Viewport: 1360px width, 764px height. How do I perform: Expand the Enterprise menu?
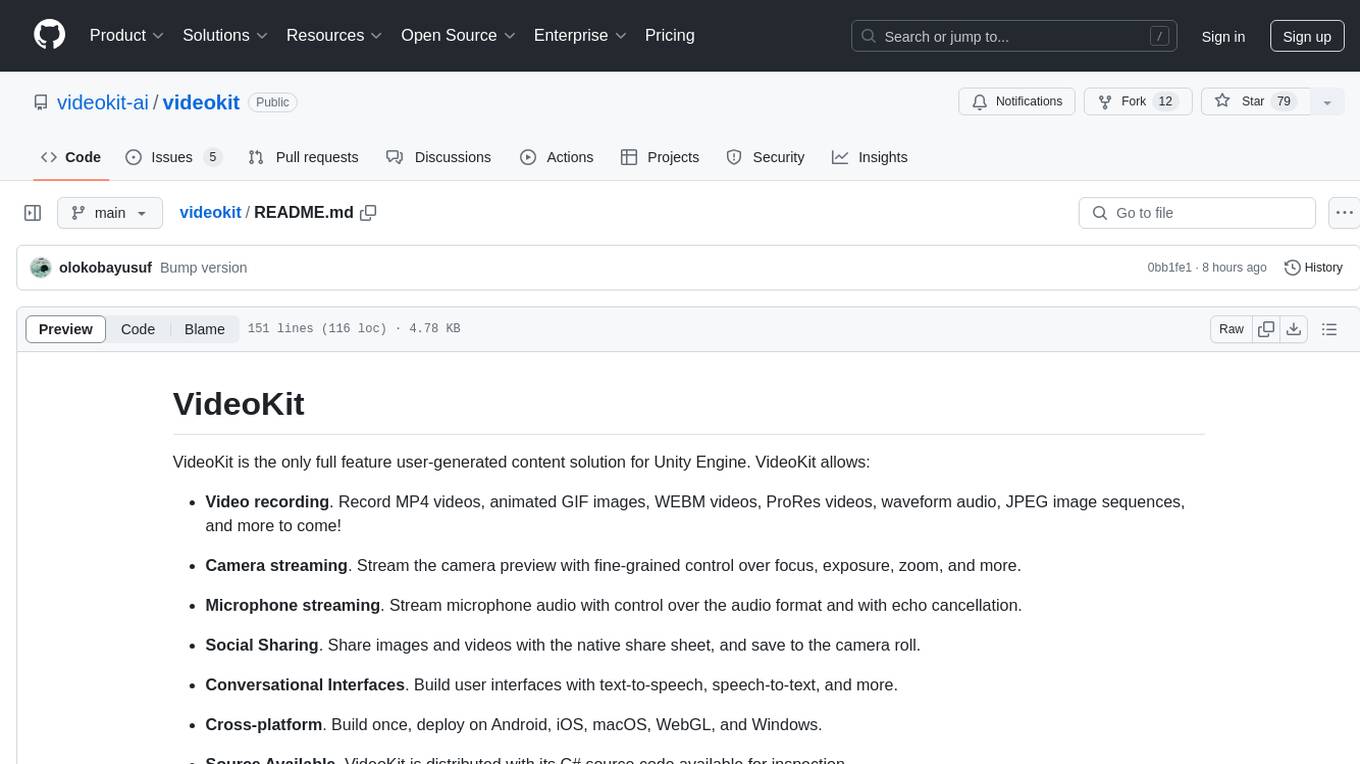pyautogui.click(x=580, y=35)
